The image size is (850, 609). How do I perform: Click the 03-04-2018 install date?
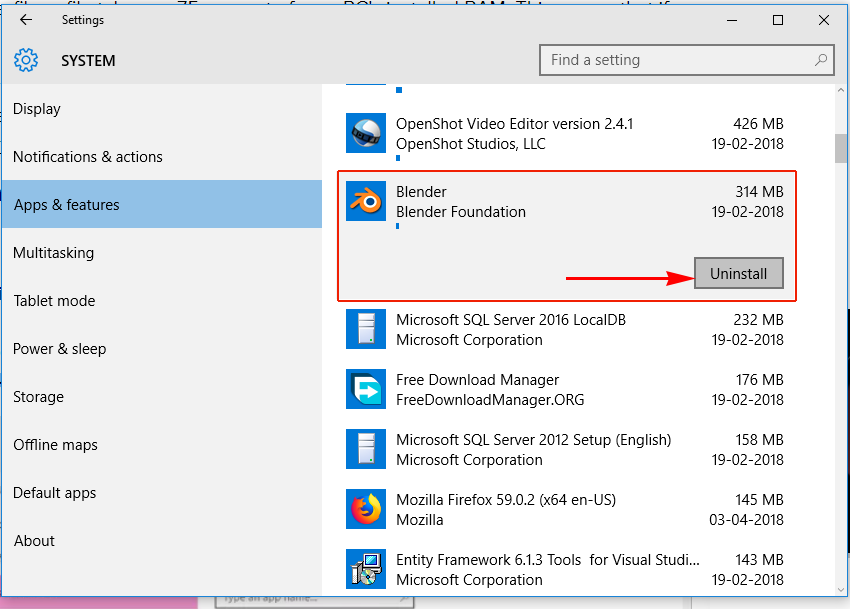point(746,520)
